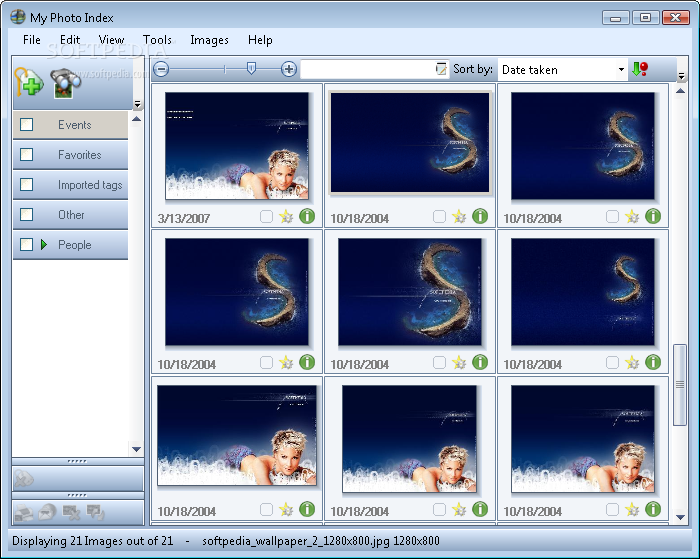This screenshot has height=559, width=700.
Task: Click the tag list scroll down arrow
Action: [137, 449]
